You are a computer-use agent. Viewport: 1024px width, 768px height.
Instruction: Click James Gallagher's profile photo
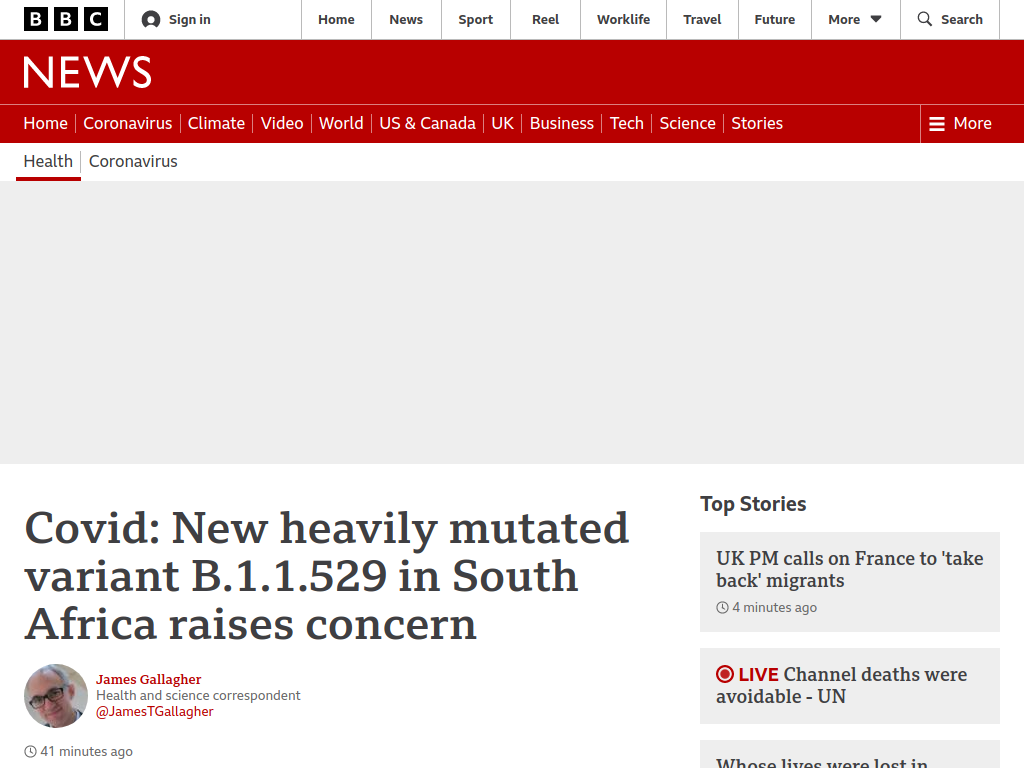point(56,696)
